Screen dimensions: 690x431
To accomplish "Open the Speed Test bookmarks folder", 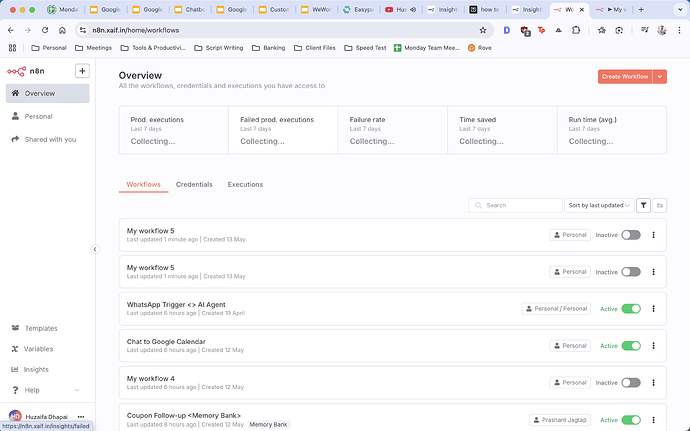I will (365, 48).
